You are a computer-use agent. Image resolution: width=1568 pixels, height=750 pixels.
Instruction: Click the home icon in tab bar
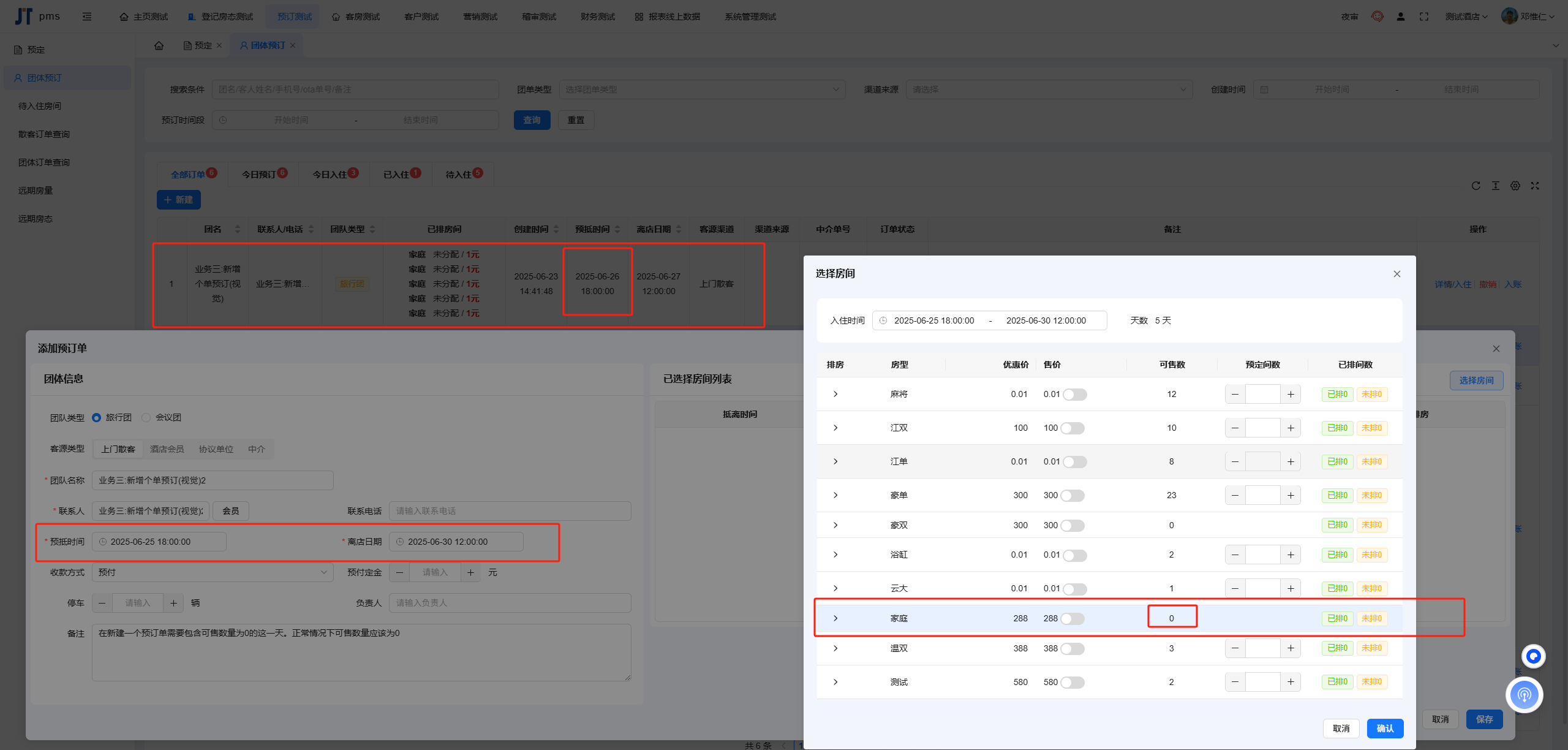coord(159,45)
